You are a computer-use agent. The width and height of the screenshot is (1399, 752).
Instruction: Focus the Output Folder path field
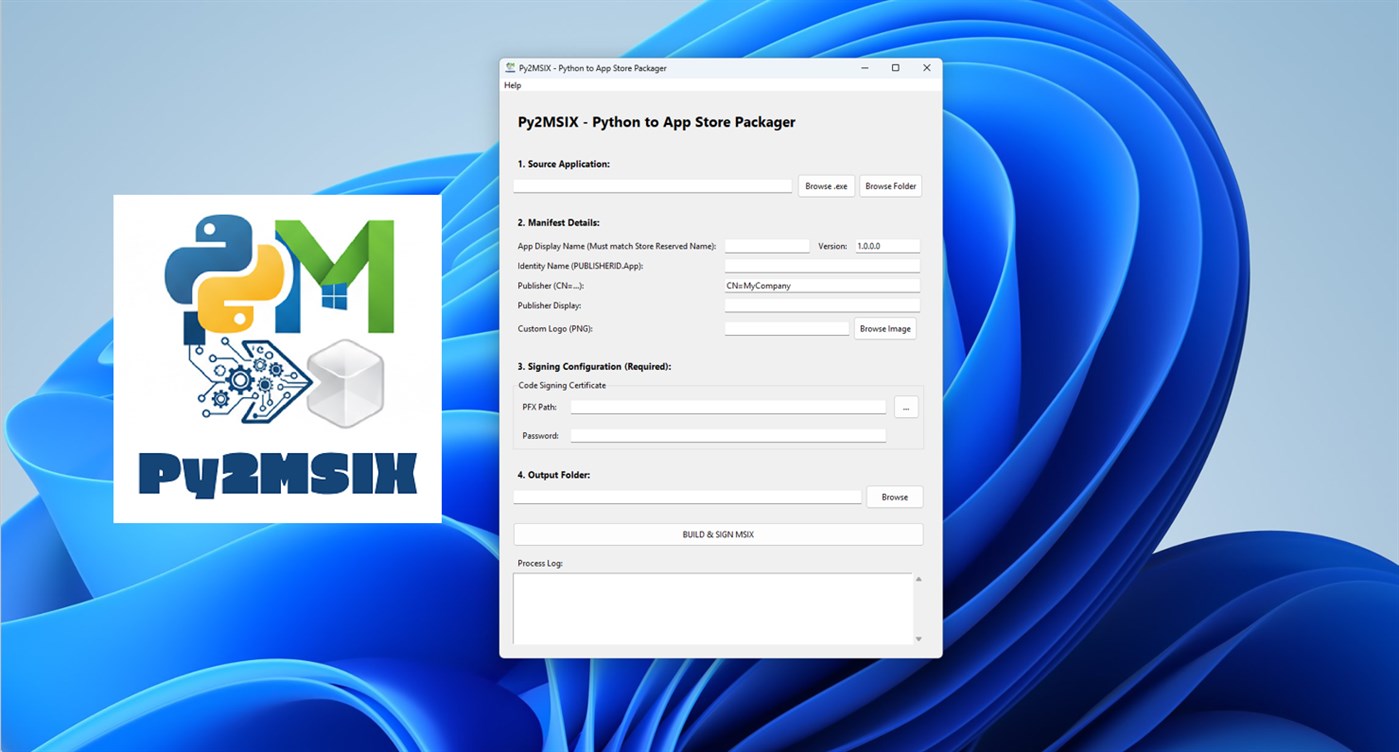coord(687,497)
